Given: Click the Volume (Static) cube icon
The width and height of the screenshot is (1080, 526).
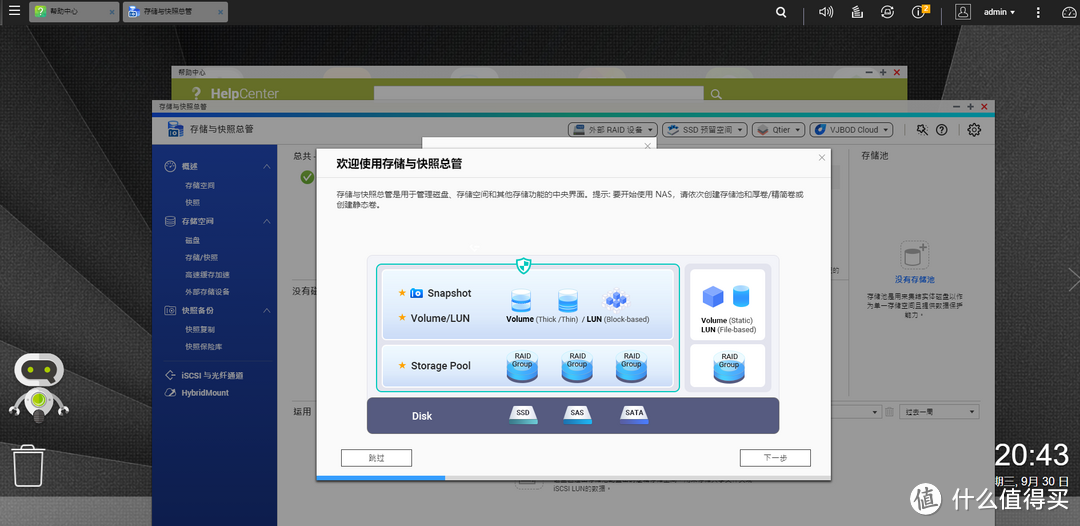Looking at the screenshot, I should (713, 297).
